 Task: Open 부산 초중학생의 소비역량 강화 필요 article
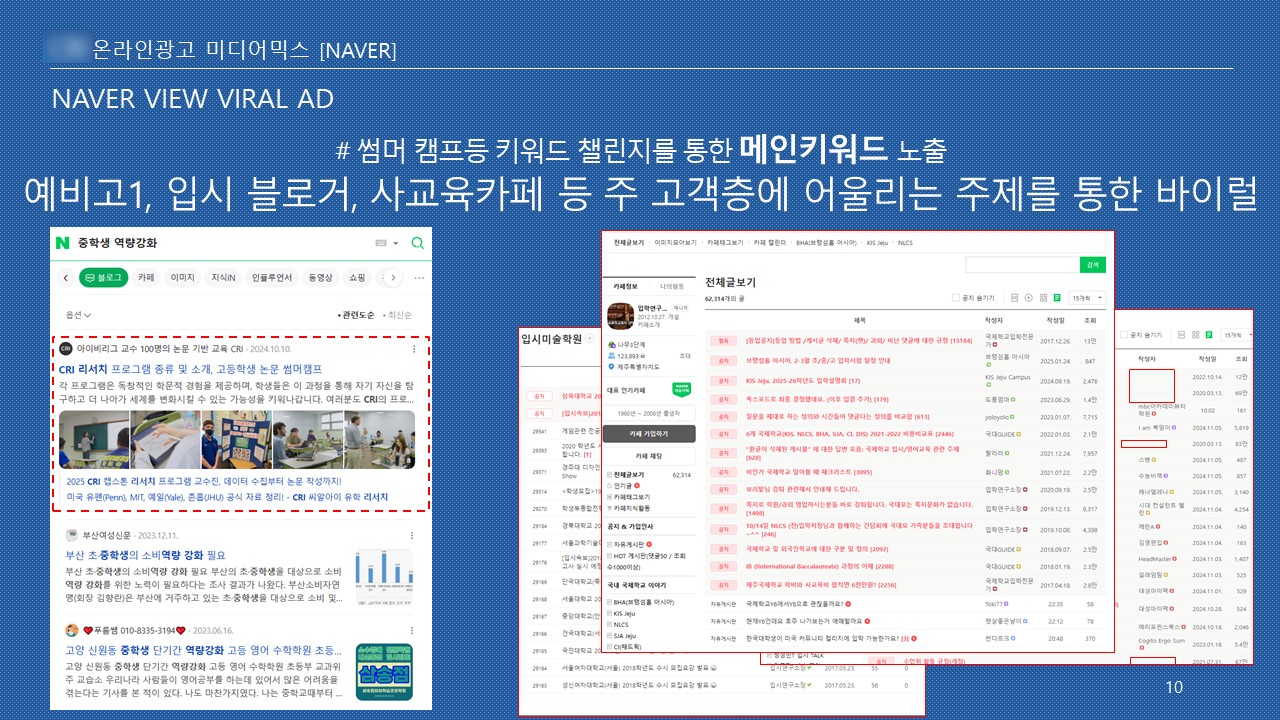tap(146, 555)
